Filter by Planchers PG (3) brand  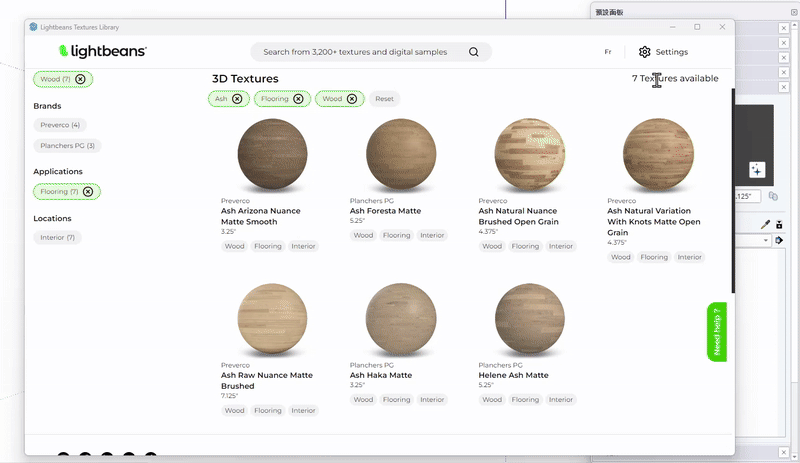tap(67, 145)
